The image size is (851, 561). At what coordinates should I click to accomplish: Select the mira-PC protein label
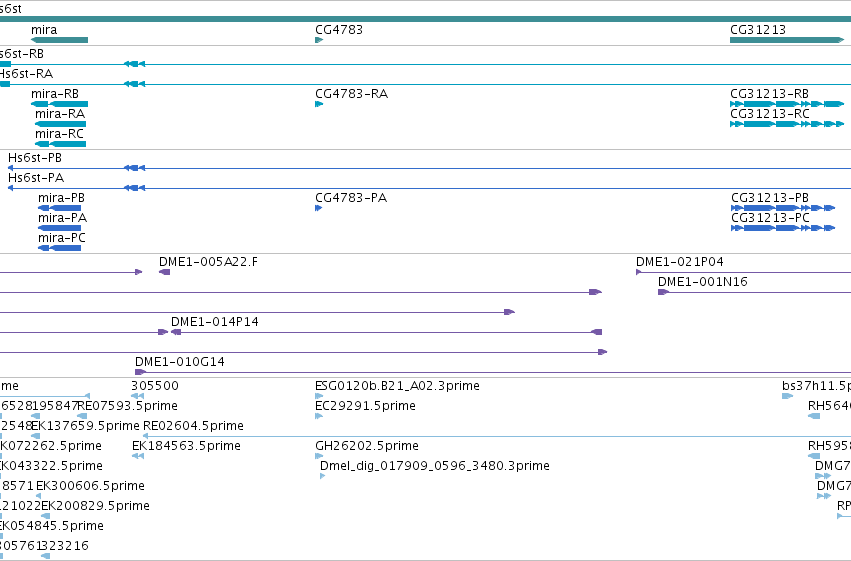point(62,238)
